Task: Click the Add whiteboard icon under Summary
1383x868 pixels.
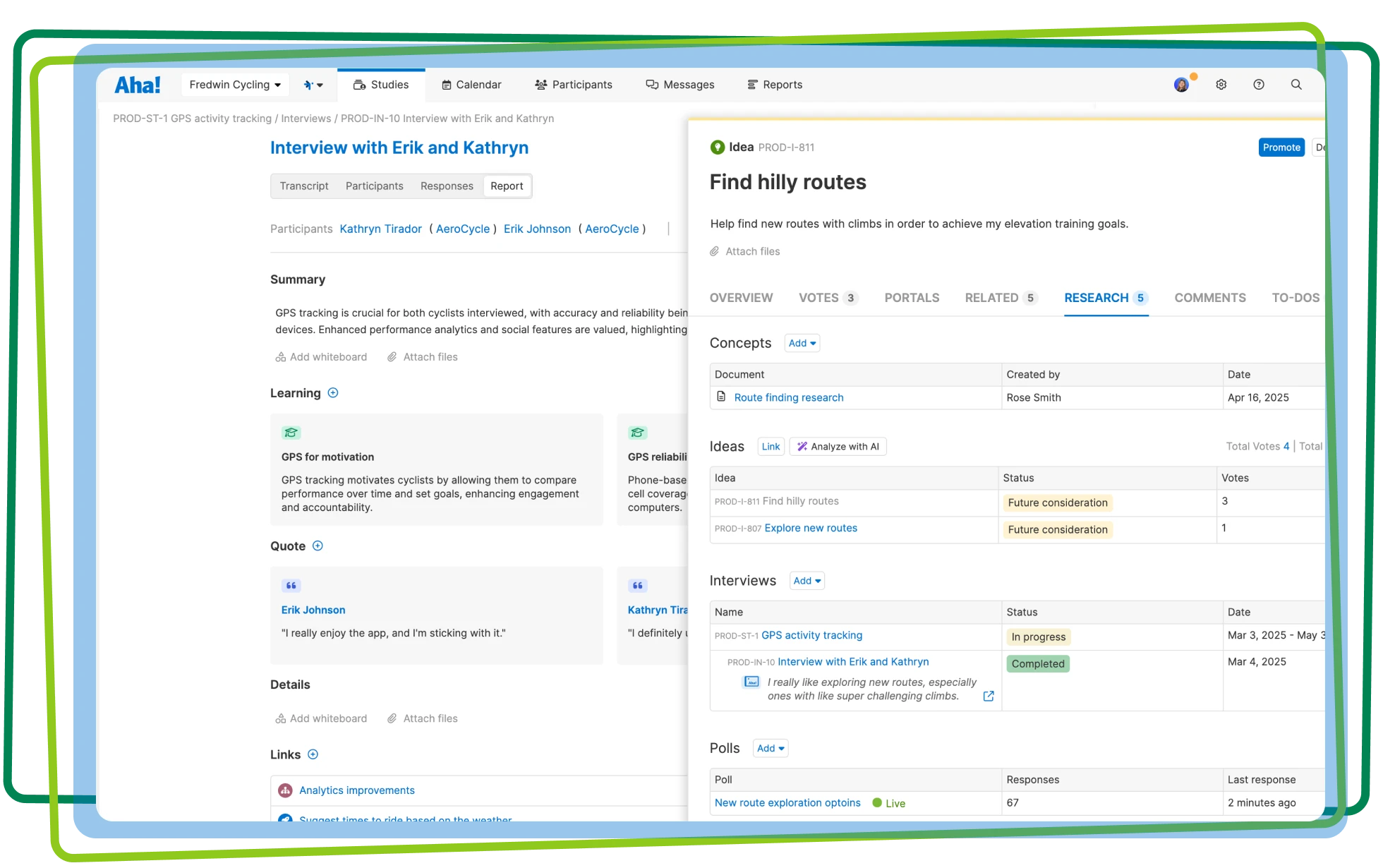Action: [279, 356]
